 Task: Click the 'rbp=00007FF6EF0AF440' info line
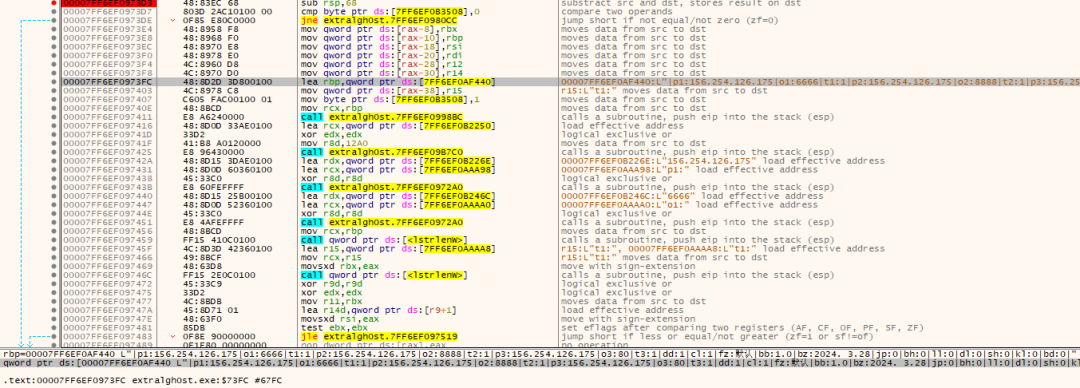click(x=540, y=354)
